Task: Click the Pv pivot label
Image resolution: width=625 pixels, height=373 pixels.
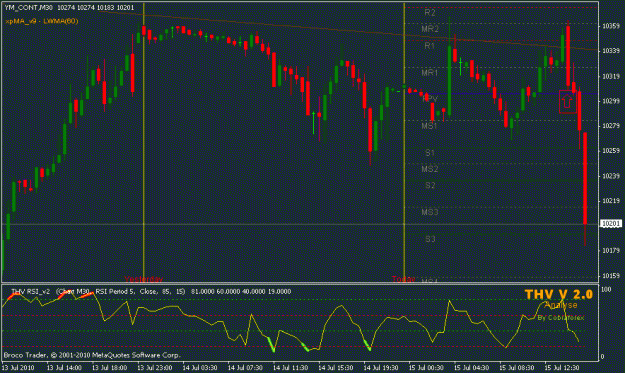Action: [430, 99]
